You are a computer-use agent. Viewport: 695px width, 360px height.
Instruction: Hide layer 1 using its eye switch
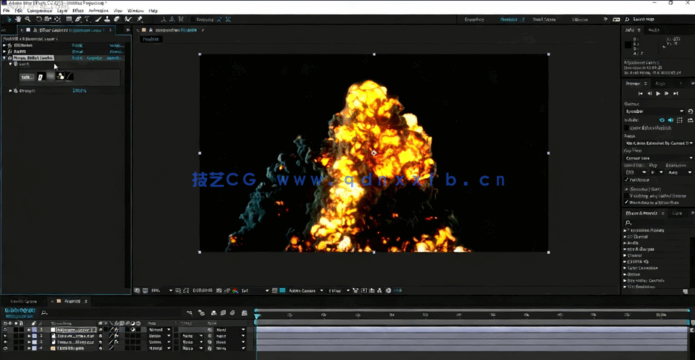tap(5, 330)
